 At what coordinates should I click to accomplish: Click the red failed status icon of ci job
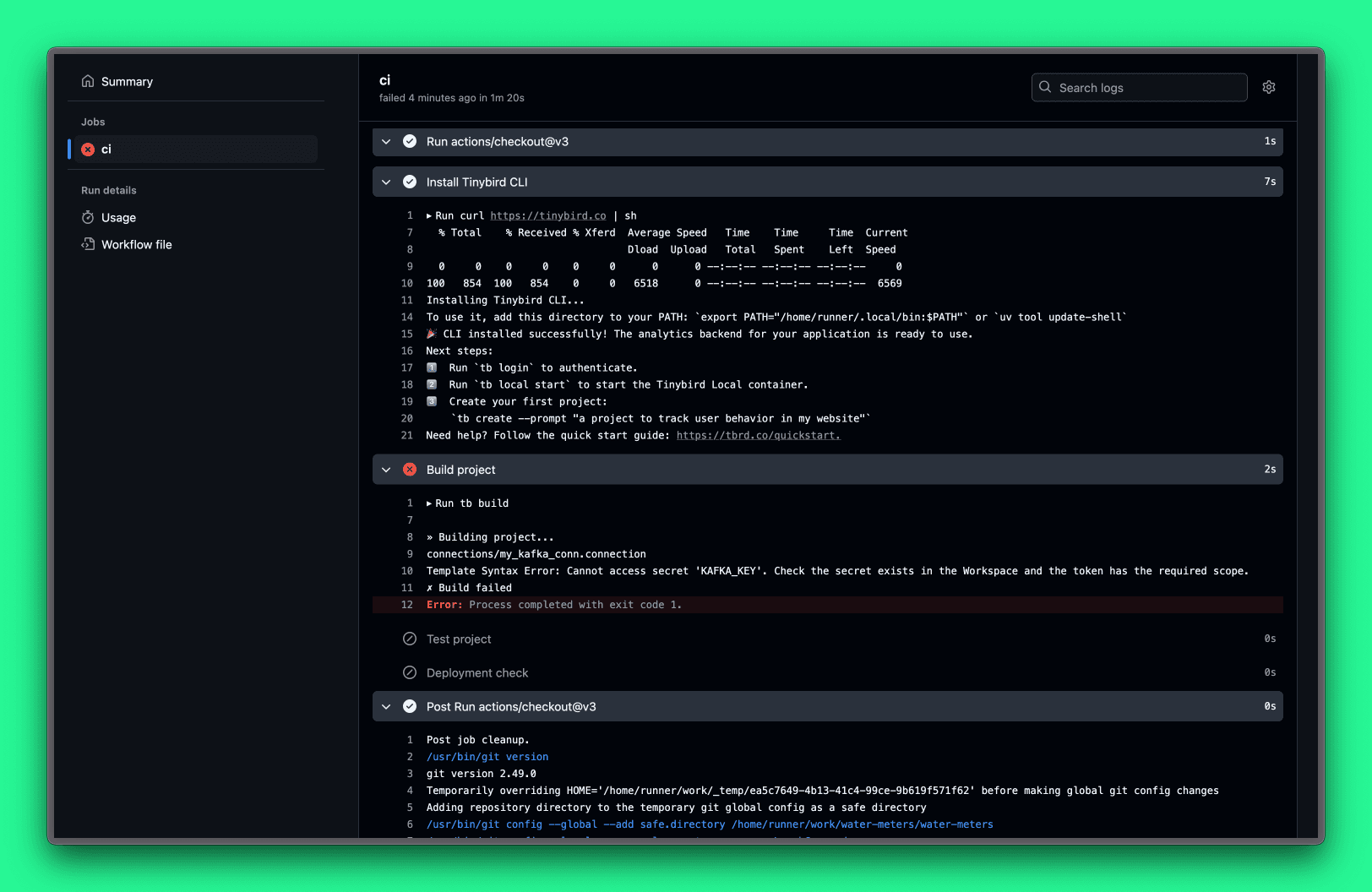(88, 150)
